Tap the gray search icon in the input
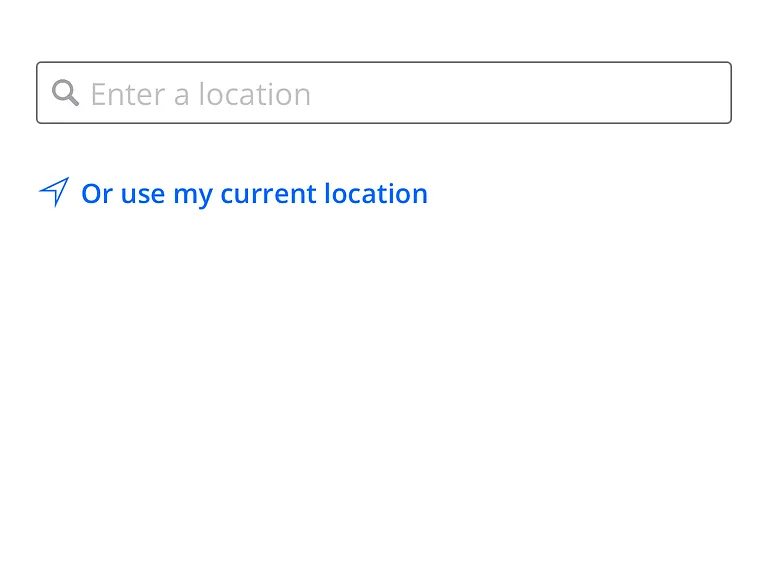 [65, 93]
